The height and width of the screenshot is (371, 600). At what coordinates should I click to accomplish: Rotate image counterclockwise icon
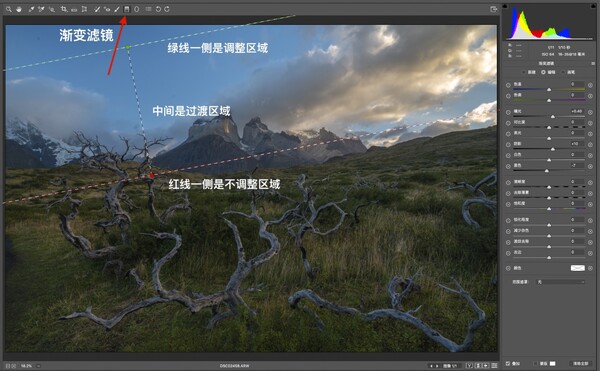[x=158, y=9]
